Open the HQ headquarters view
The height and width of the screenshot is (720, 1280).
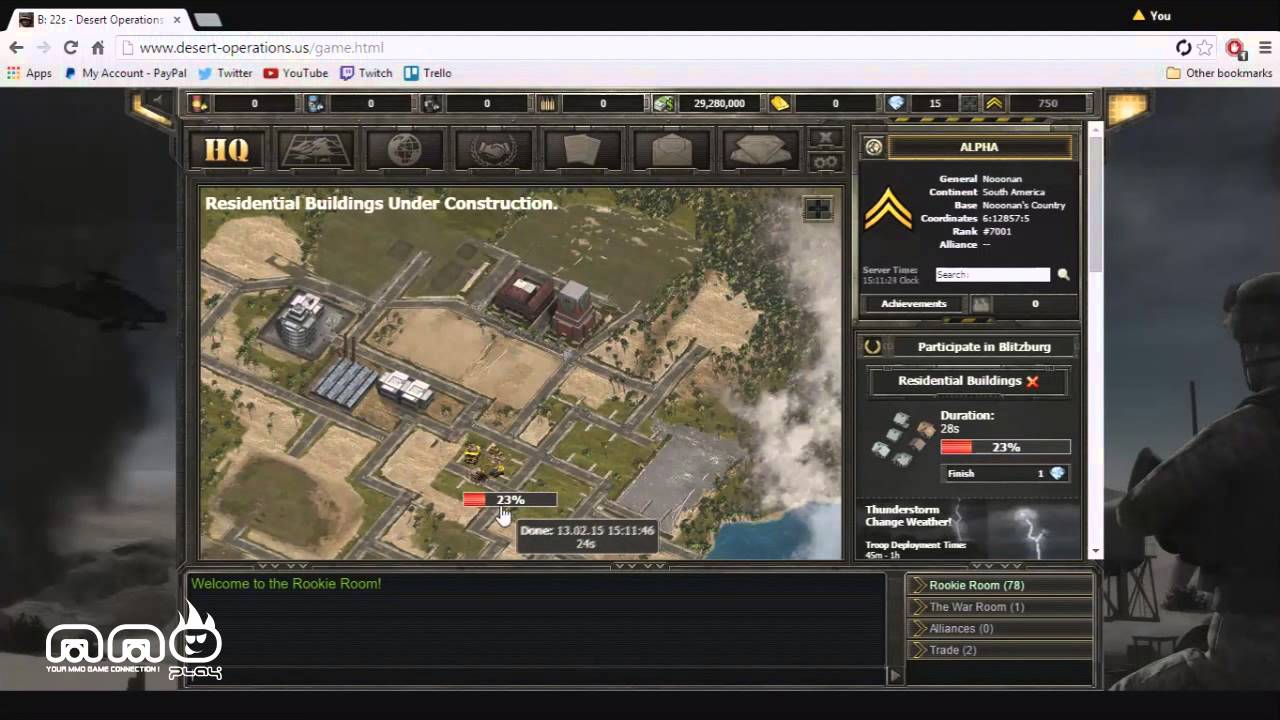(227, 150)
